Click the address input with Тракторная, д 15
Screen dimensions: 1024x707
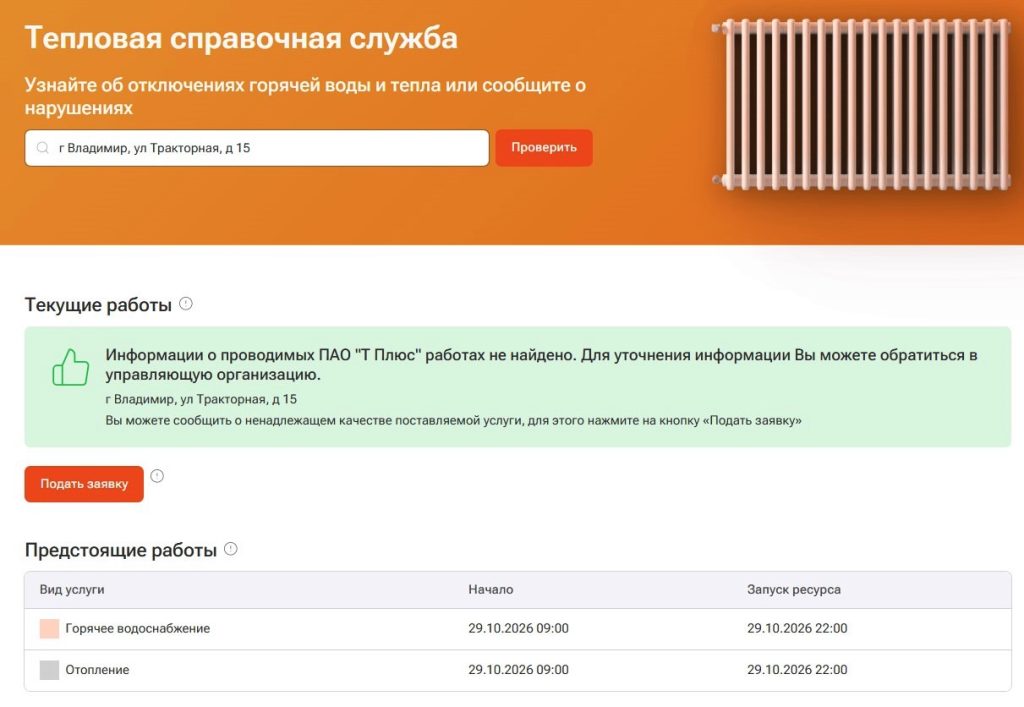point(257,148)
